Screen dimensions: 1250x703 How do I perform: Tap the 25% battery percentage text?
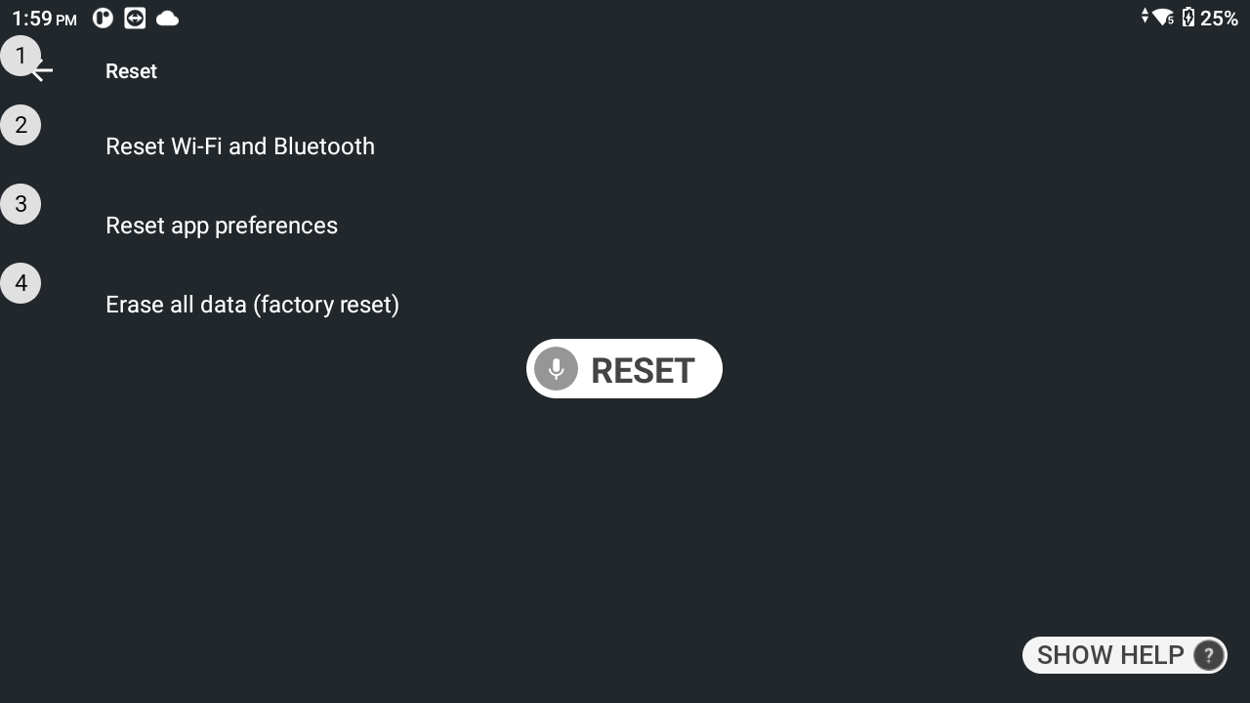point(1219,18)
